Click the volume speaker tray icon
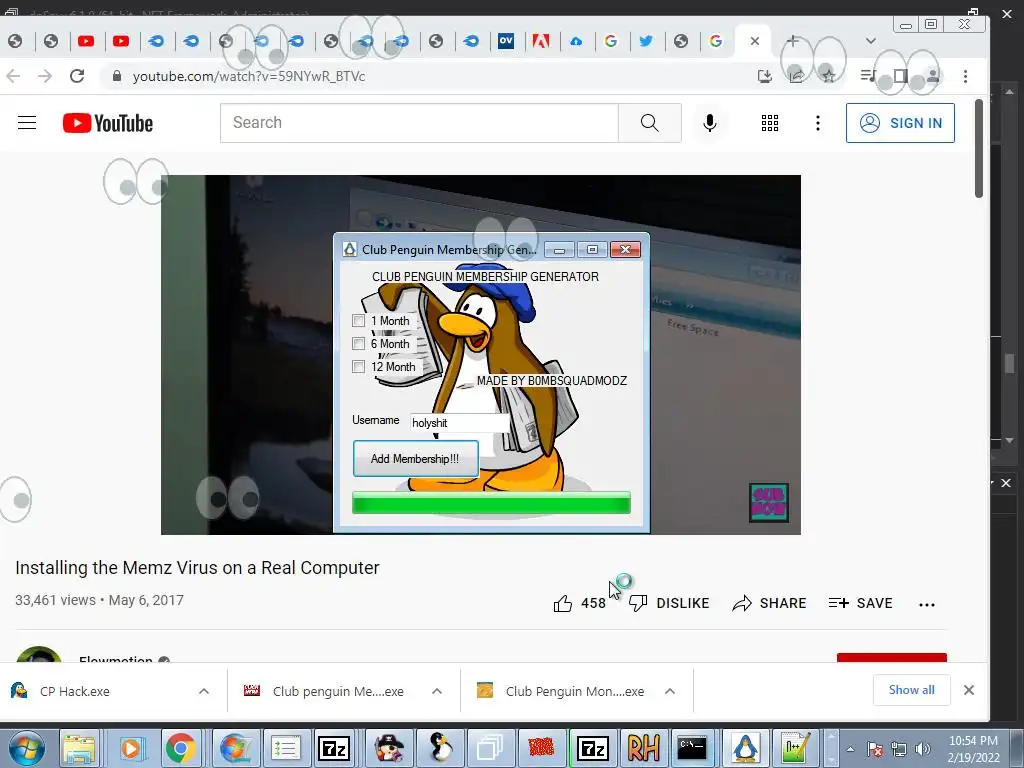 [x=923, y=749]
